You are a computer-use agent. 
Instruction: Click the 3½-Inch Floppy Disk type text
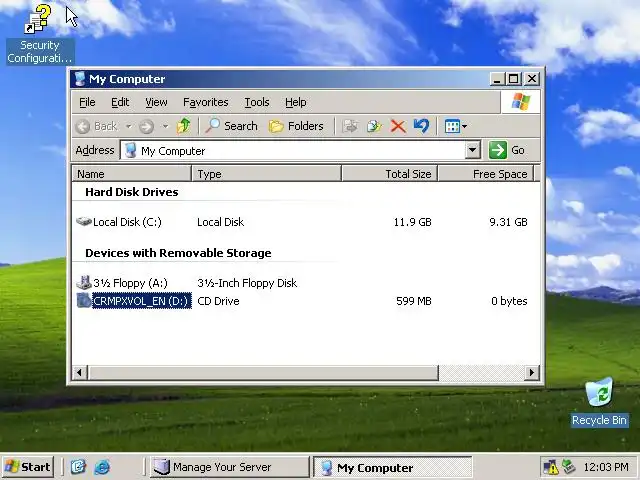point(247,282)
